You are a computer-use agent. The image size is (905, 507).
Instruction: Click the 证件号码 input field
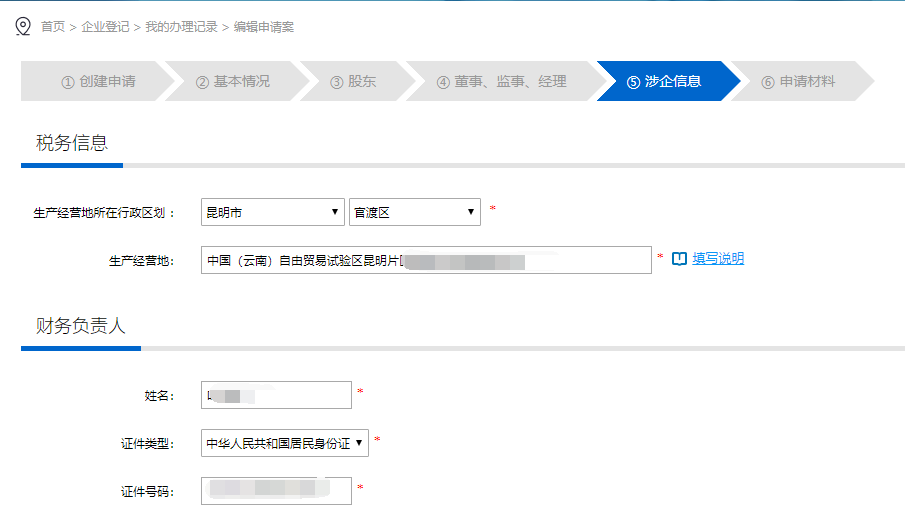[276, 491]
